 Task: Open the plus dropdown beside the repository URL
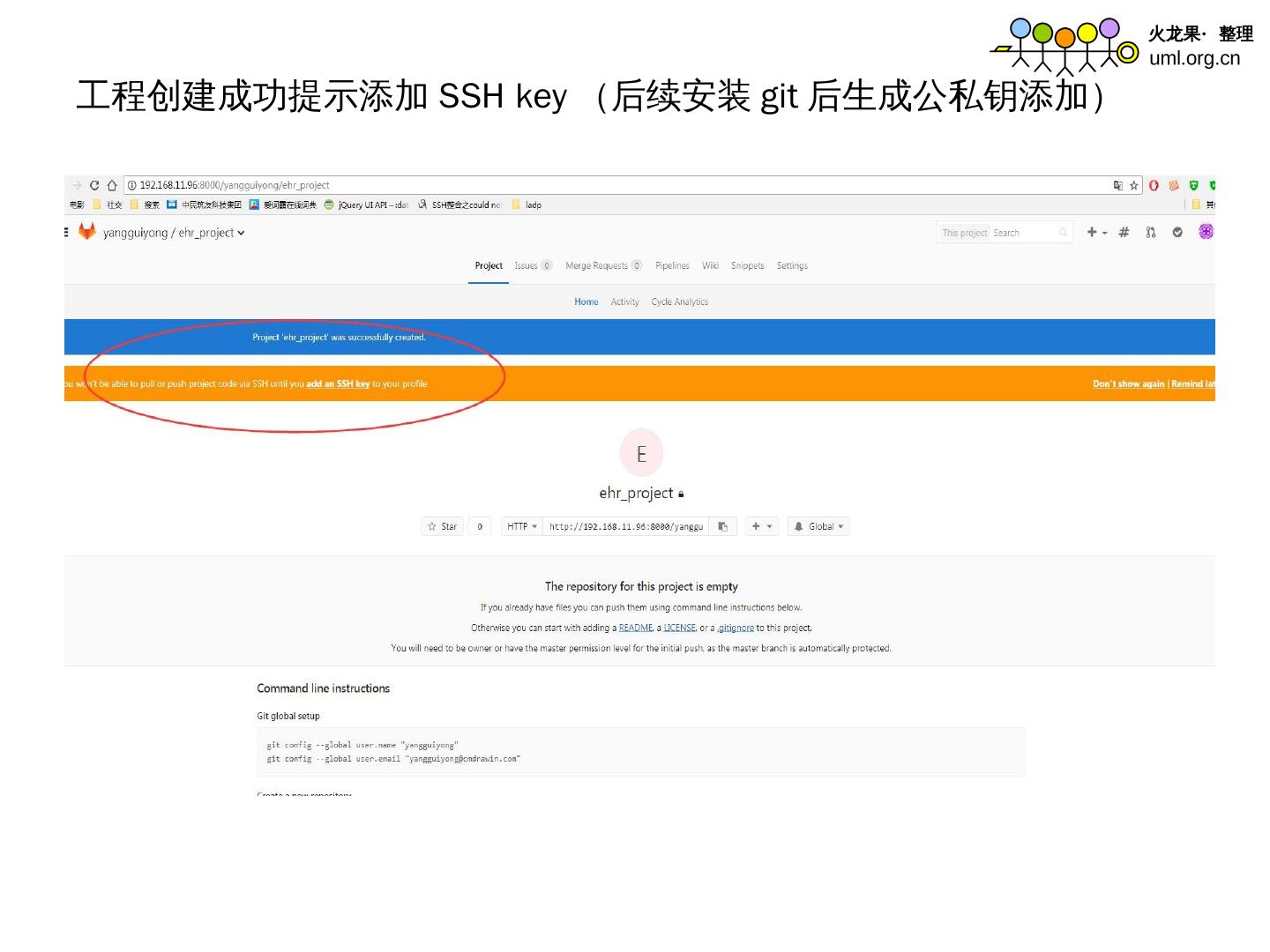click(761, 526)
